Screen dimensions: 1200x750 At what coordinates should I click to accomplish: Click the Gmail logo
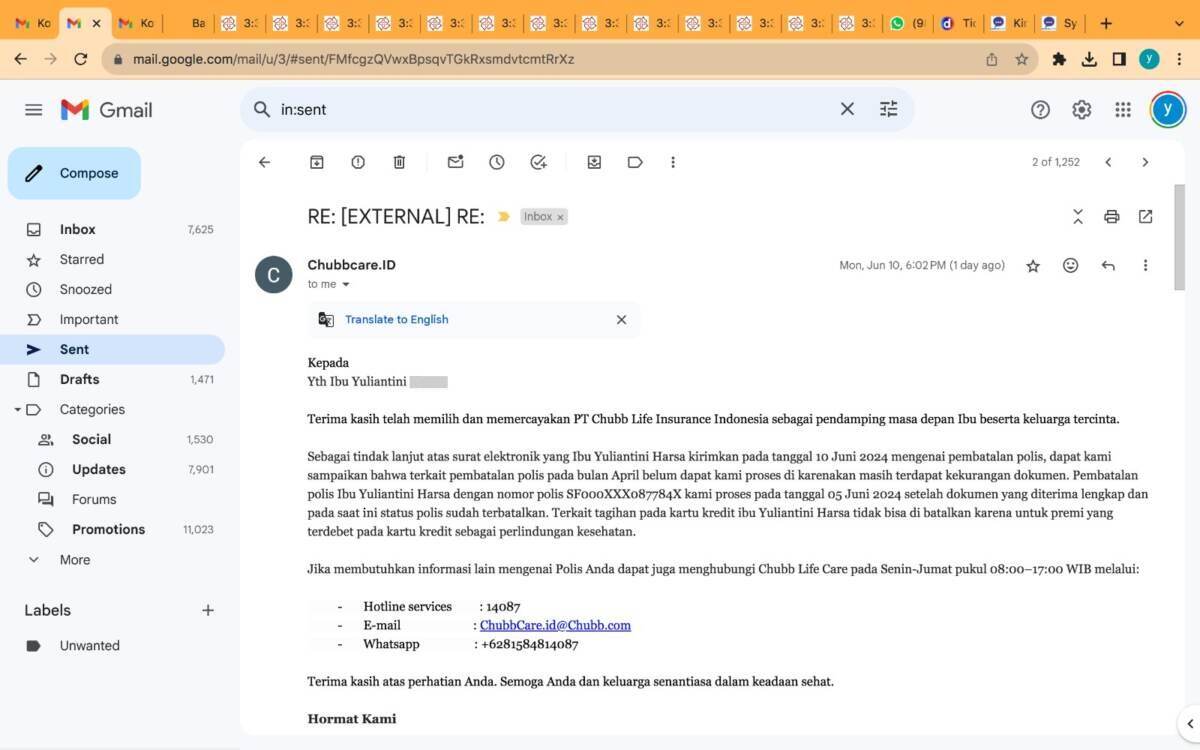click(106, 110)
